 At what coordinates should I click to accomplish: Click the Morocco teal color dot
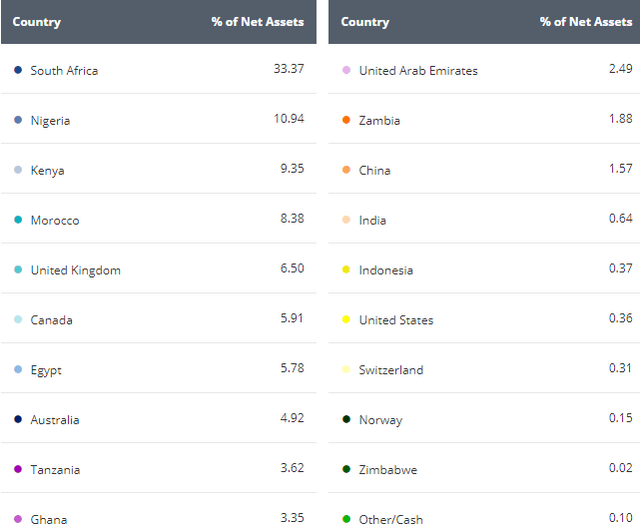[18, 220]
